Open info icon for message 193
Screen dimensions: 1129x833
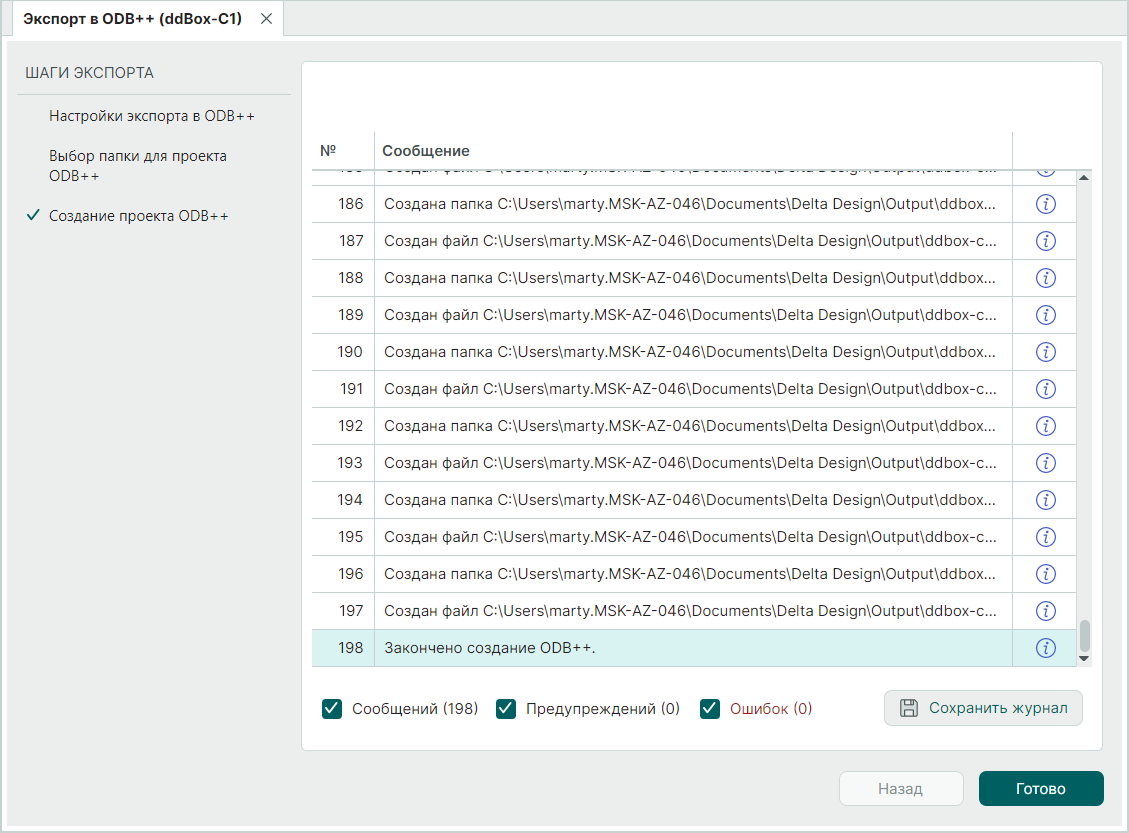(x=1045, y=463)
